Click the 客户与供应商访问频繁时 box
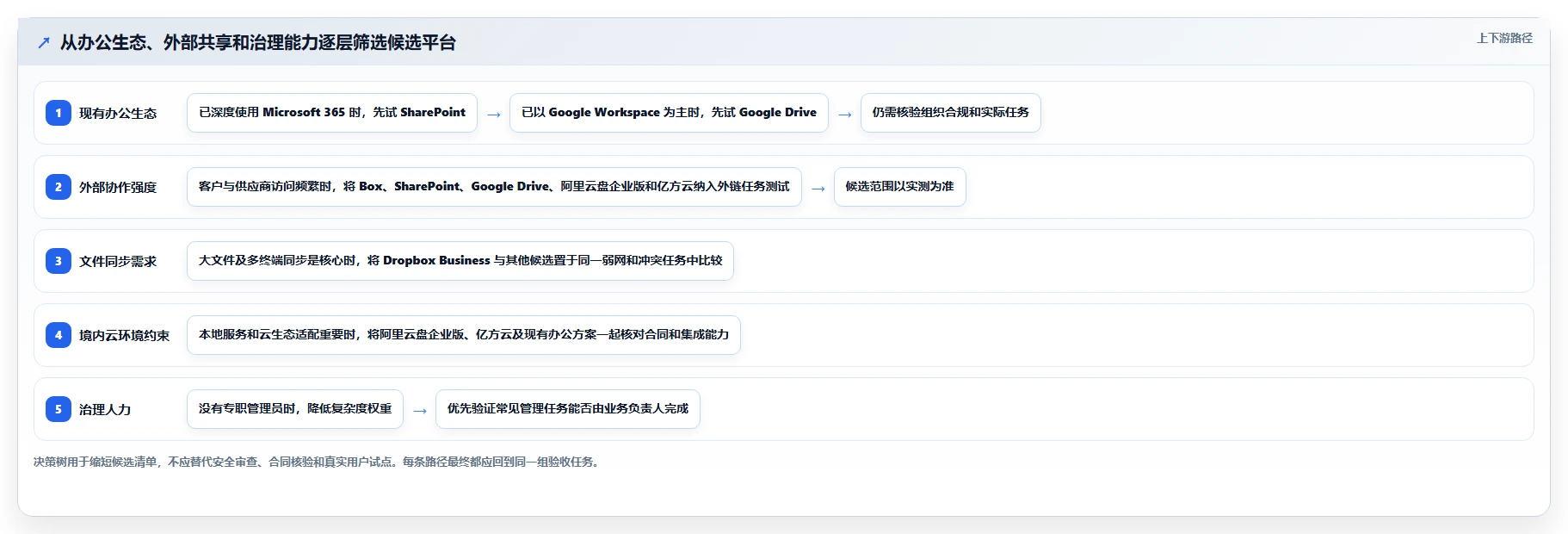The height and width of the screenshot is (534, 1568). 494,187
